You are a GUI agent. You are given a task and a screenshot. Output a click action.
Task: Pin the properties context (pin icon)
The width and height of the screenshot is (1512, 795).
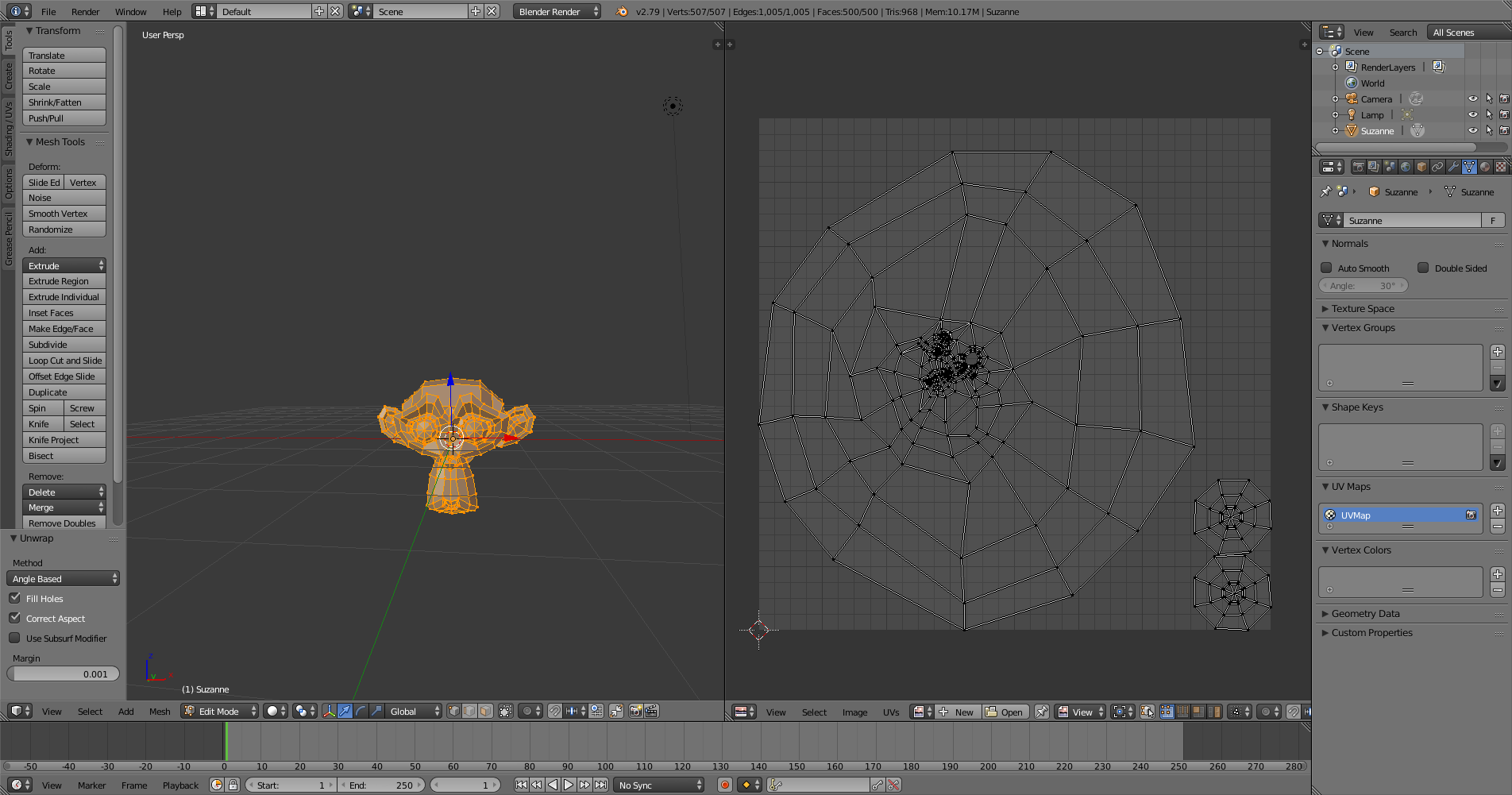(x=1325, y=191)
